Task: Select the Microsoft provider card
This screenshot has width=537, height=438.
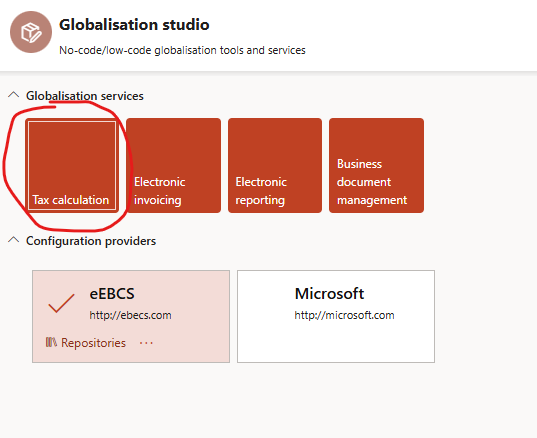Action: pos(336,316)
